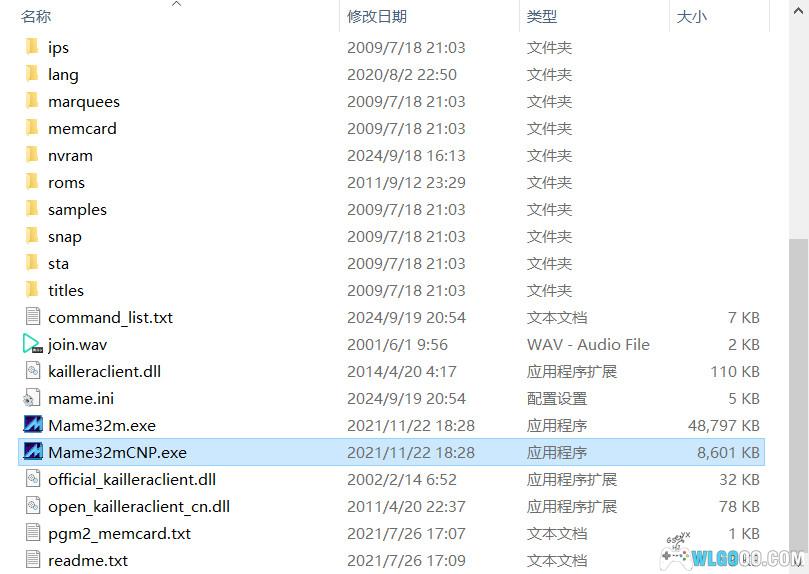Click the scrollbar up arrow
The width and height of the screenshot is (809, 574).
point(798,11)
